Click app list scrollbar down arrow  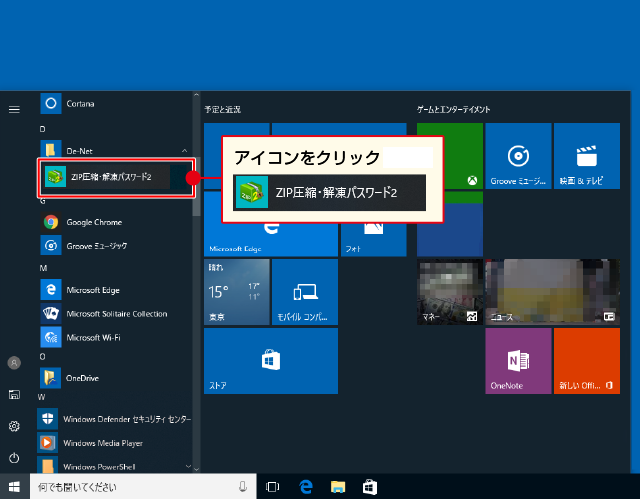coord(196,469)
